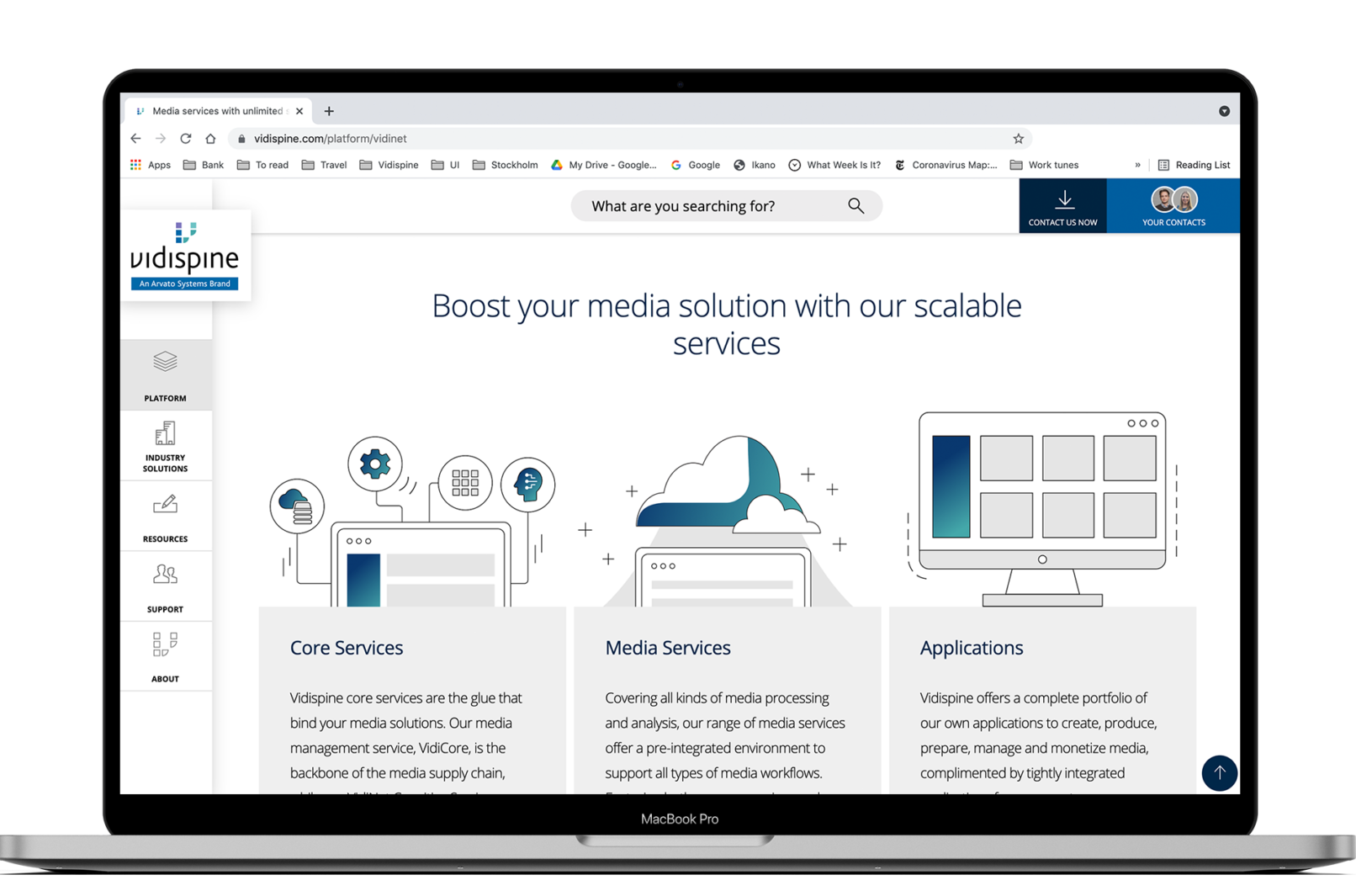Open the Resources sidebar section
Viewport: 1356px width, 896px height.
pos(165,517)
